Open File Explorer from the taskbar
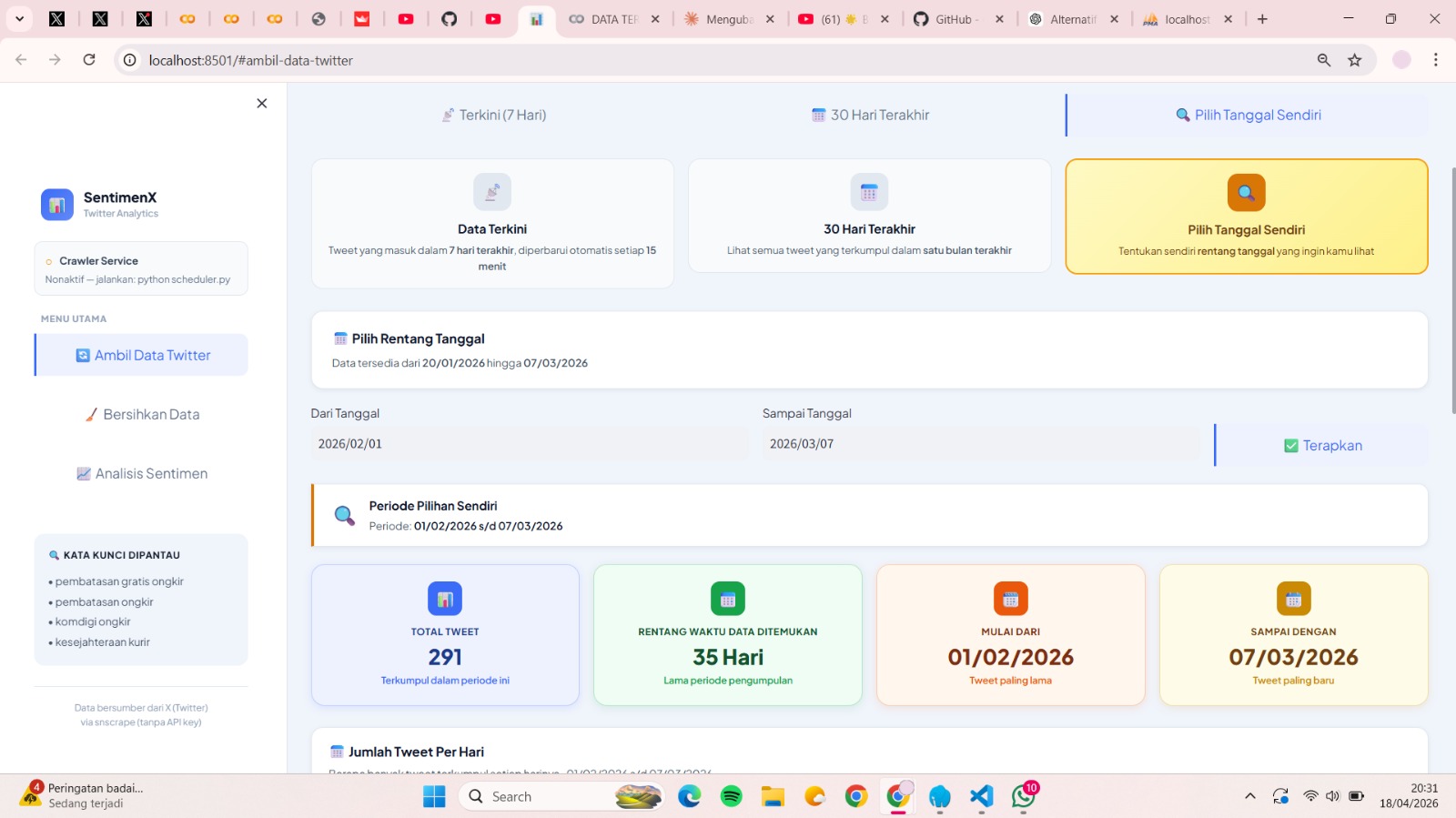 click(x=773, y=796)
